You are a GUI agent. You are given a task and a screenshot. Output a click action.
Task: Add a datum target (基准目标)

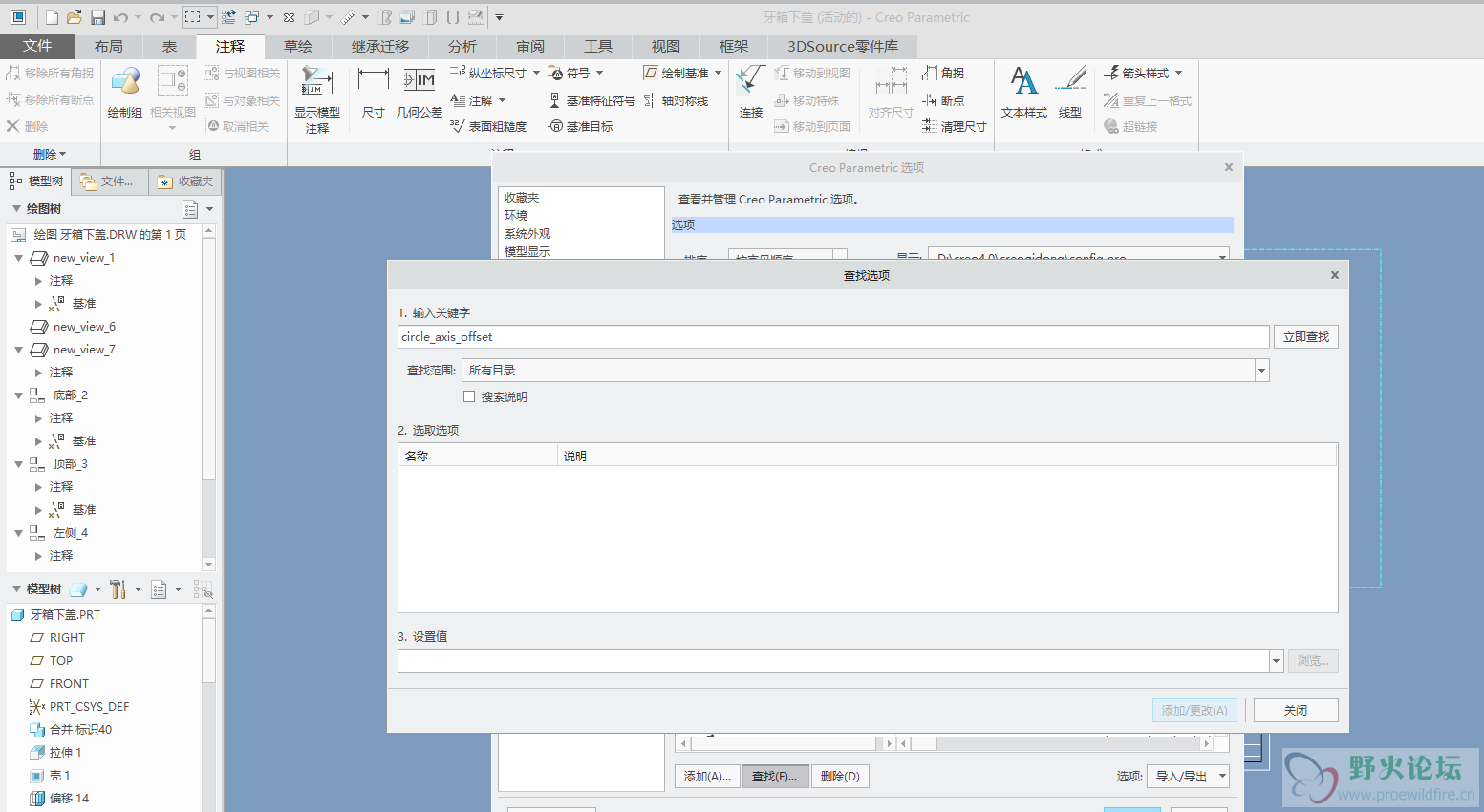coord(581,126)
